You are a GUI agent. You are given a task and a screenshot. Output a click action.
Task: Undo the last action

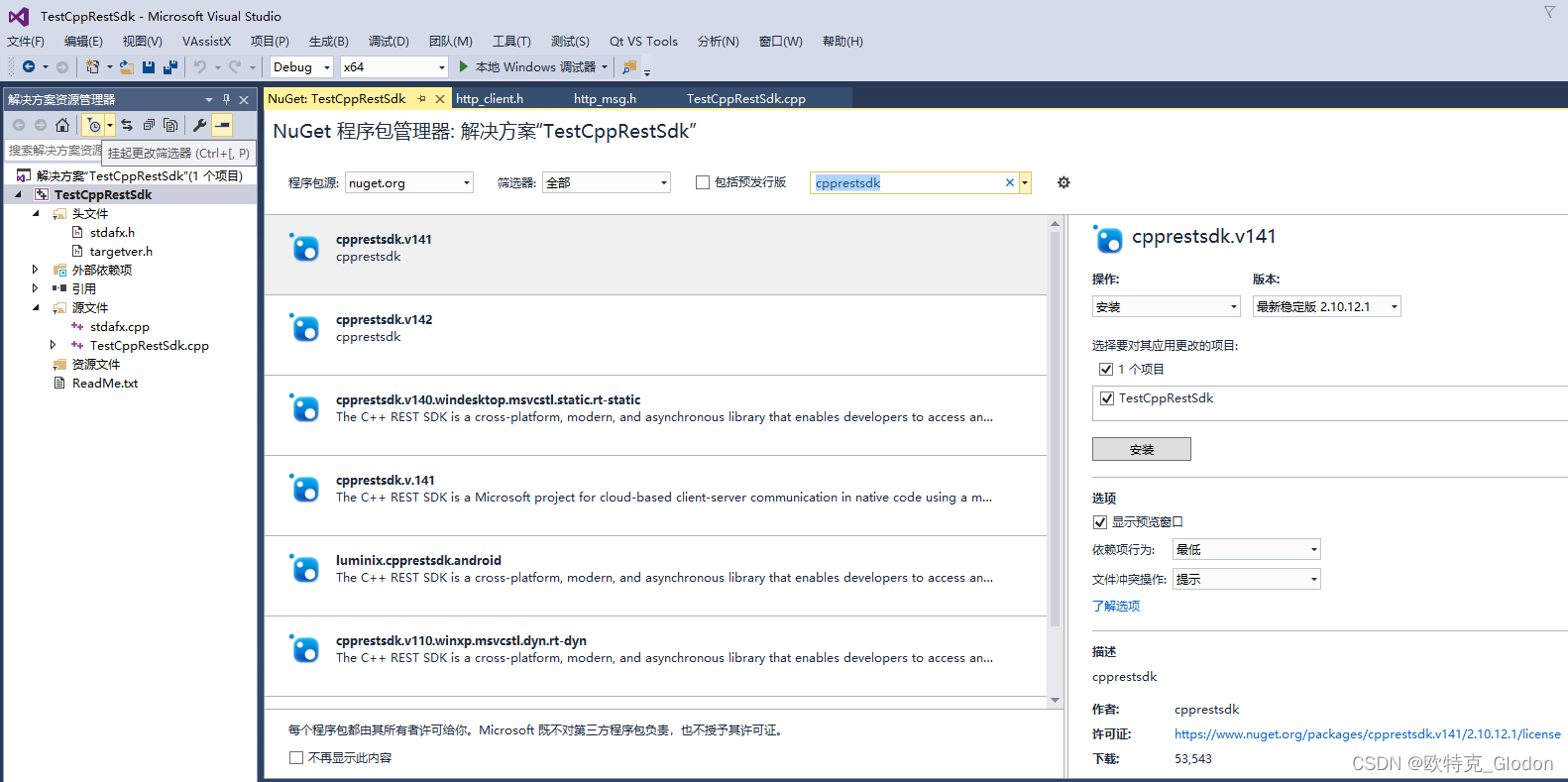(200, 66)
